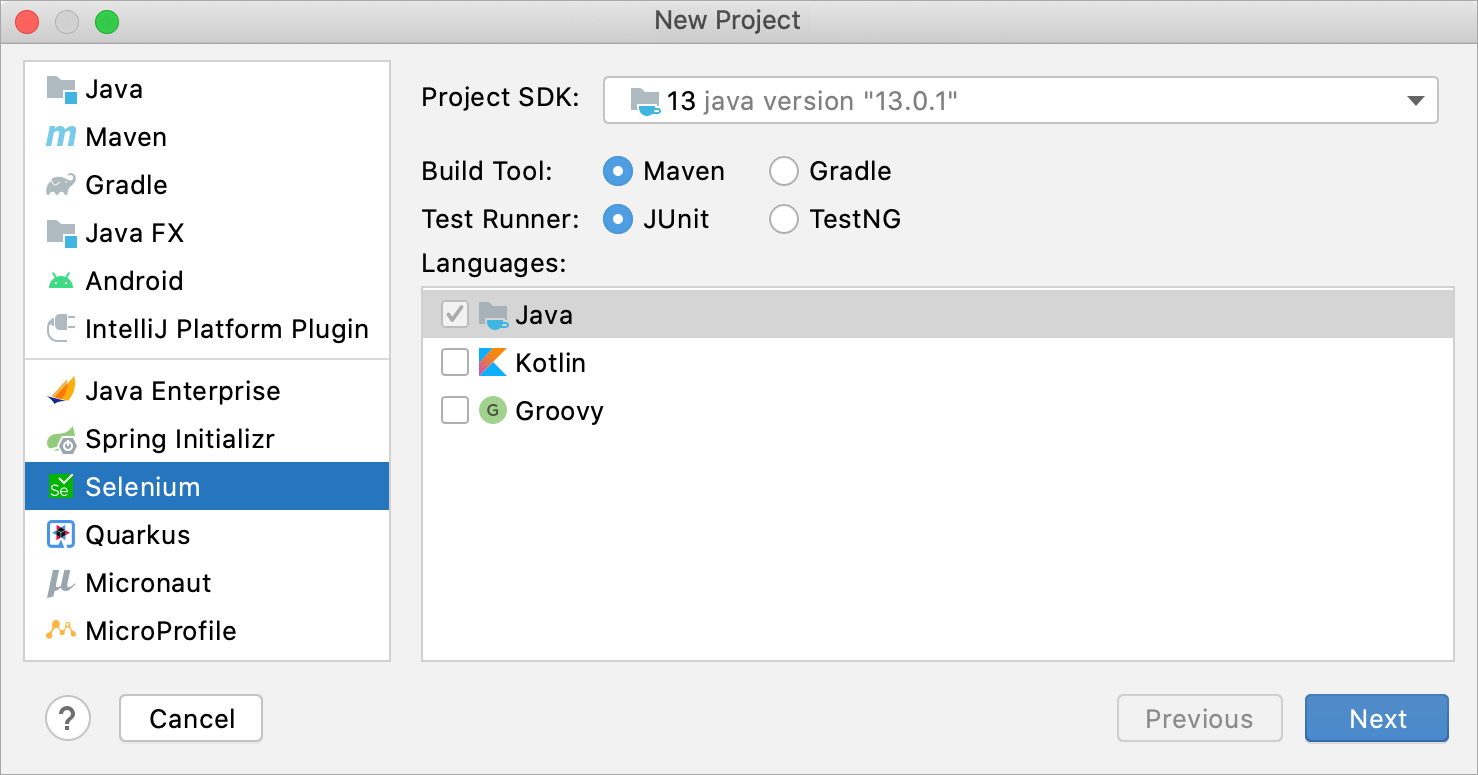Cancel the new project dialog
This screenshot has width=1478, height=775.
[x=190, y=718]
